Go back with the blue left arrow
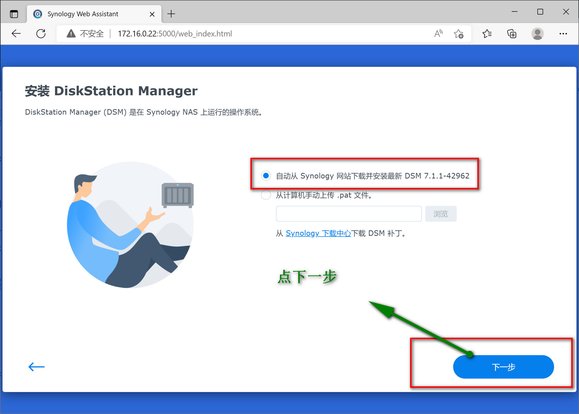Image resolution: width=579 pixels, height=414 pixels. [37, 366]
